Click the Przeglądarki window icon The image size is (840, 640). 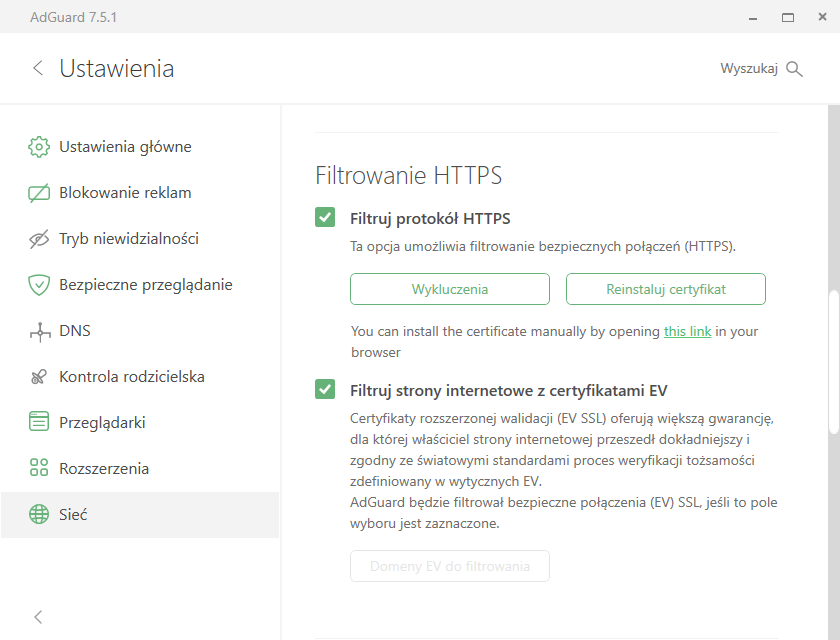[x=39, y=421]
